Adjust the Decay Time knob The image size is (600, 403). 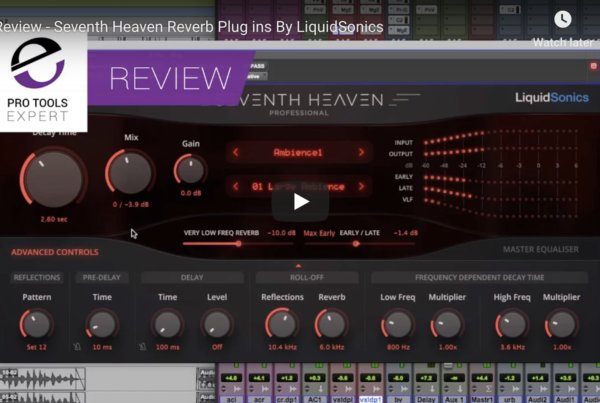(54, 179)
